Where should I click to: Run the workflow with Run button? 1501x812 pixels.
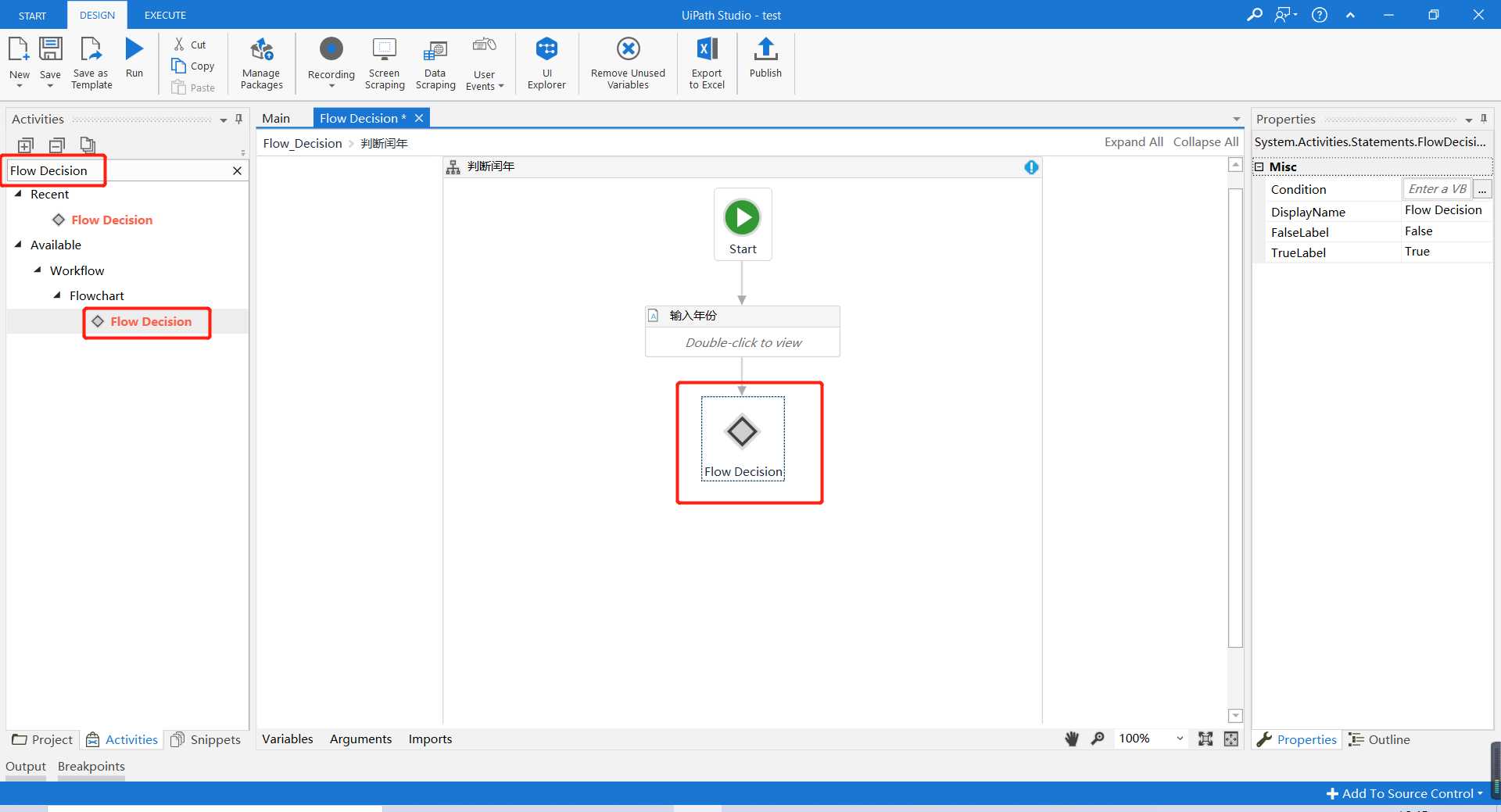pos(134,49)
